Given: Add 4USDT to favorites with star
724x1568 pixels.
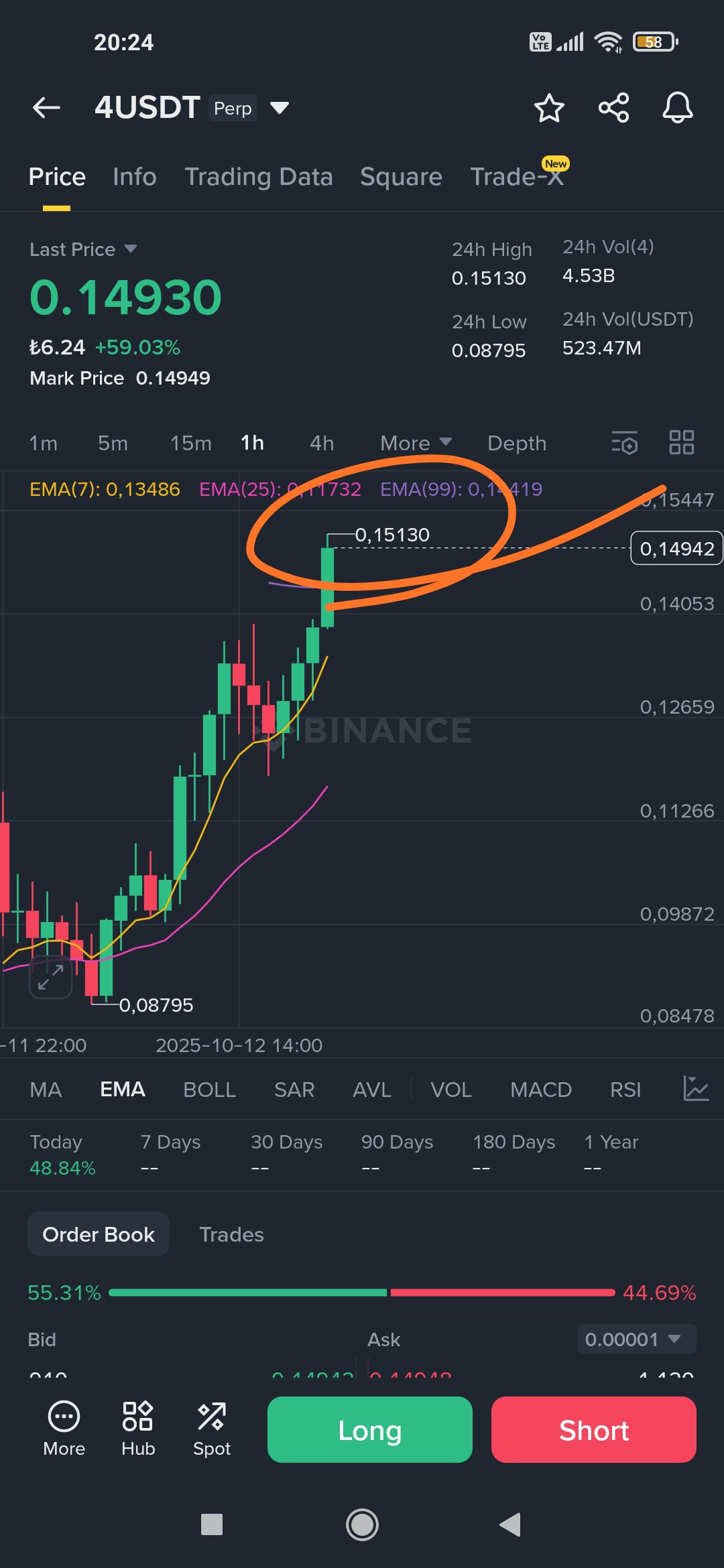Looking at the screenshot, I should 549,108.
